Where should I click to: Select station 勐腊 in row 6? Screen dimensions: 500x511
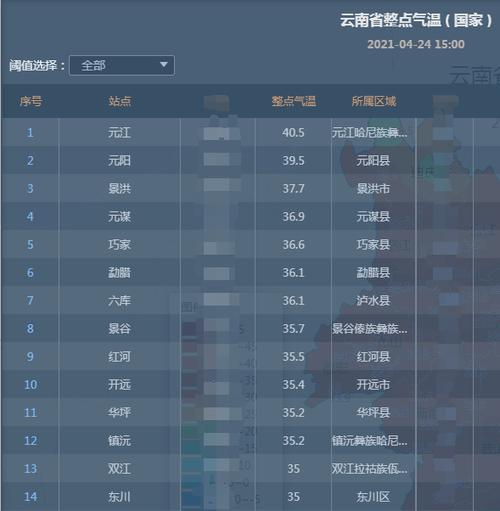click(119, 273)
